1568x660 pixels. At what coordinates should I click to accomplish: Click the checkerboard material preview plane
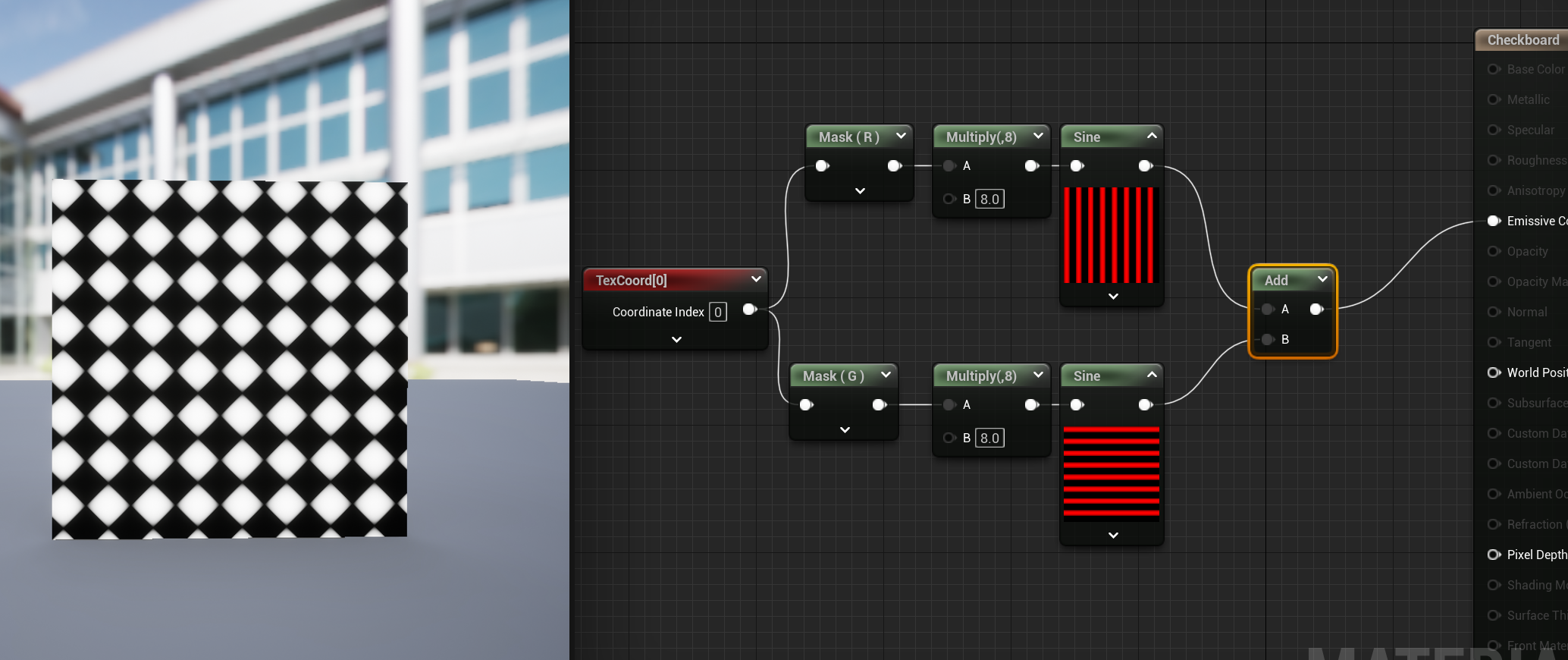(230, 360)
